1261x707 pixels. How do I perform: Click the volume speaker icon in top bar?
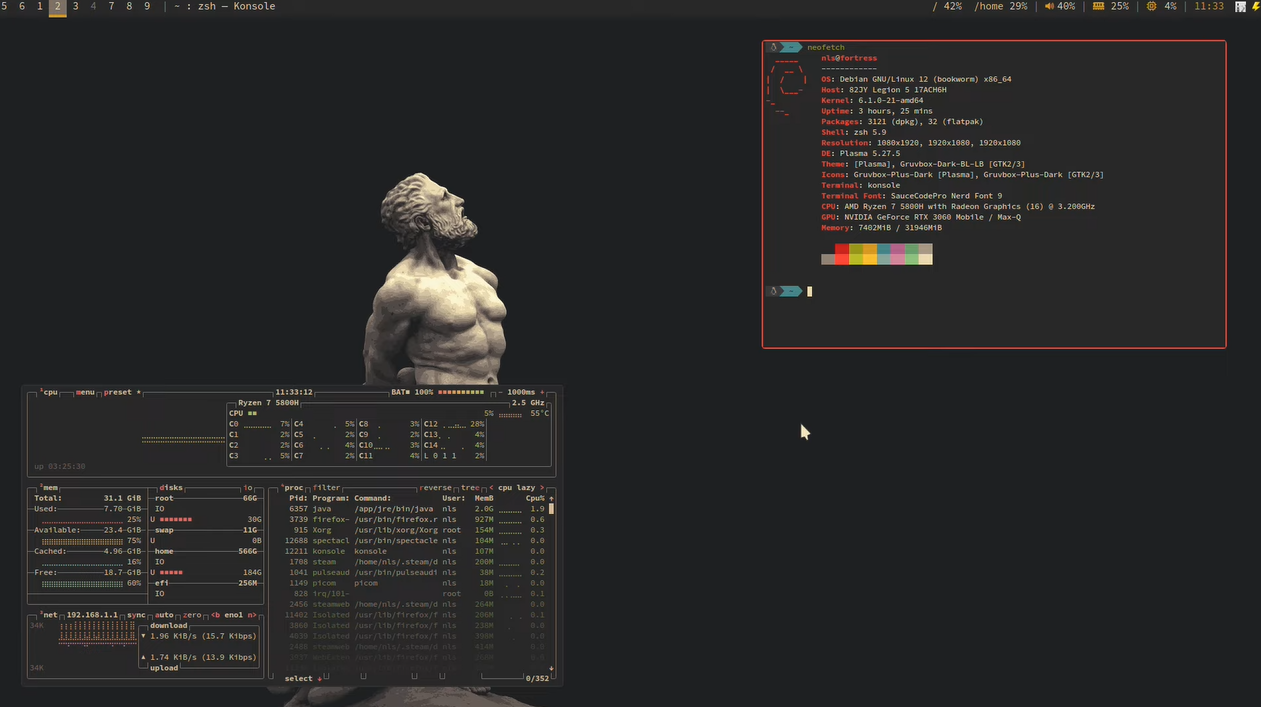(1050, 7)
